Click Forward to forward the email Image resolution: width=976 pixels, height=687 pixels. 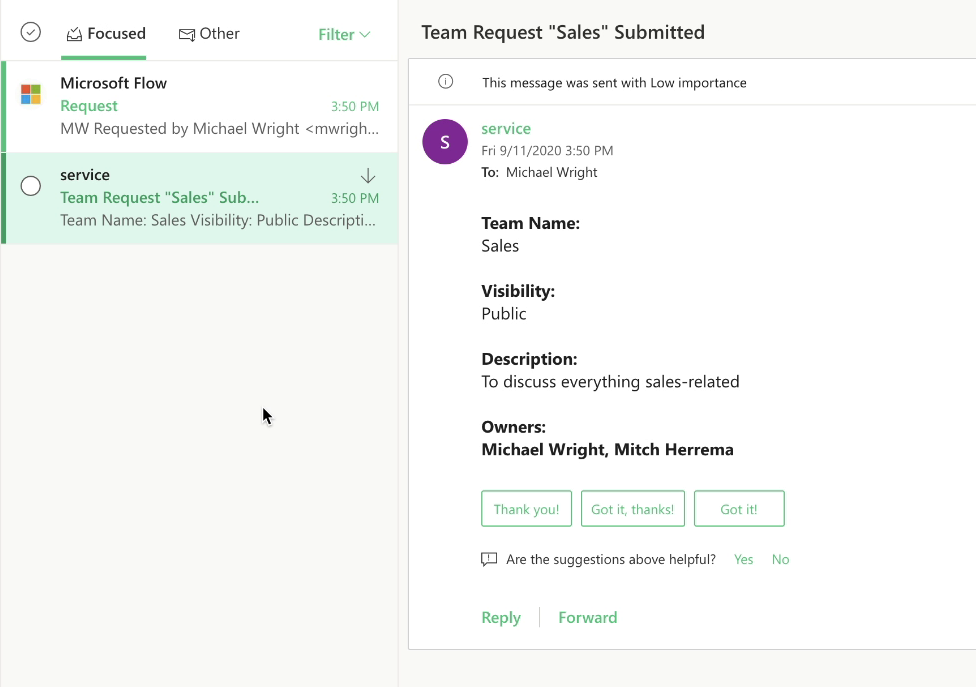point(587,617)
